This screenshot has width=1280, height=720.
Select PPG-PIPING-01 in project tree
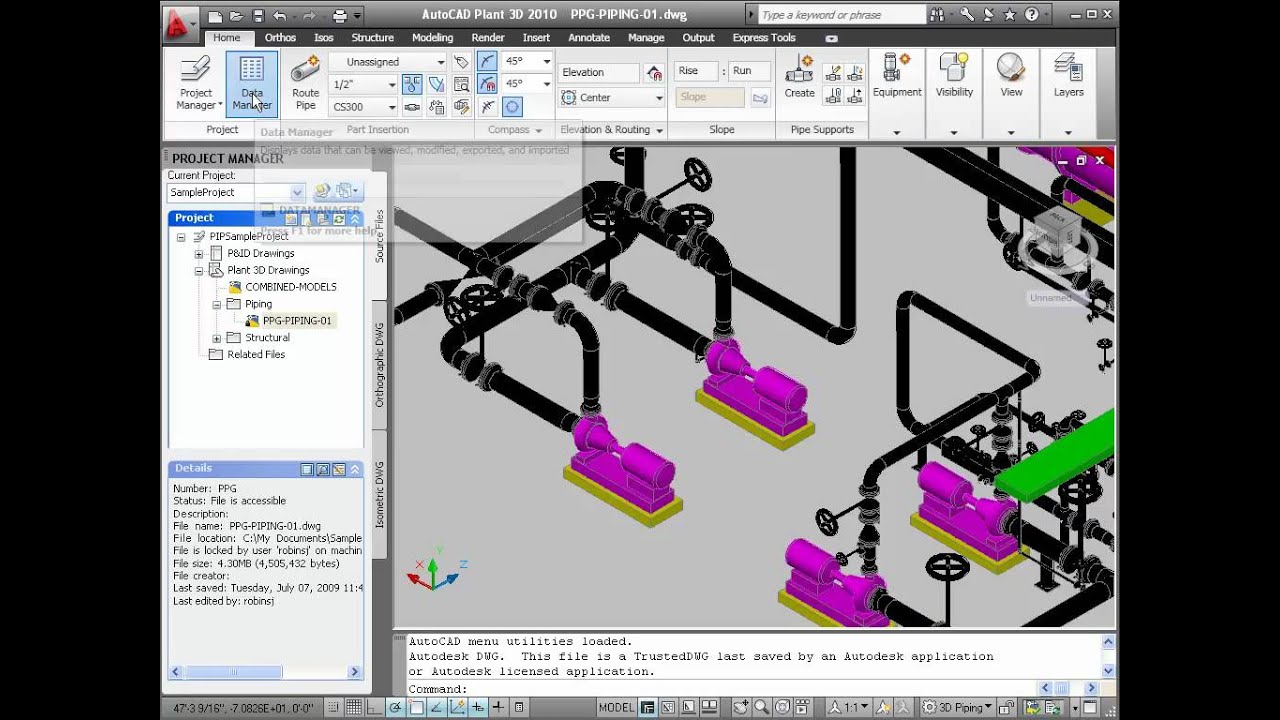pos(297,321)
